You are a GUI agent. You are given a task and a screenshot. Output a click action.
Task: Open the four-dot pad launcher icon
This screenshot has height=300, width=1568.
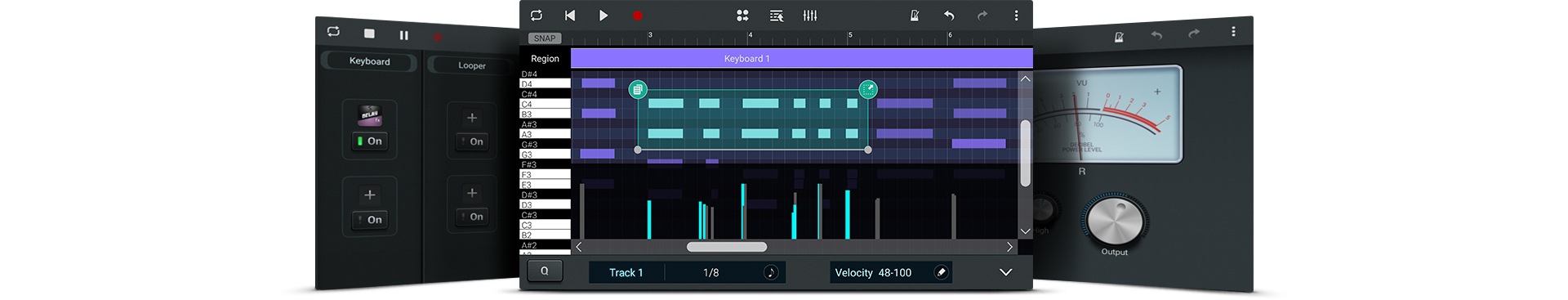click(x=742, y=16)
